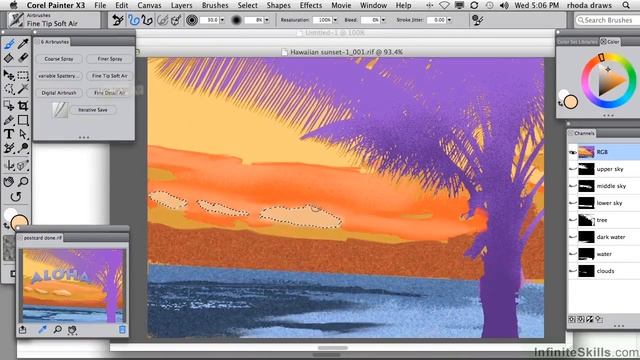Click the saturation value triangle

[610, 81]
